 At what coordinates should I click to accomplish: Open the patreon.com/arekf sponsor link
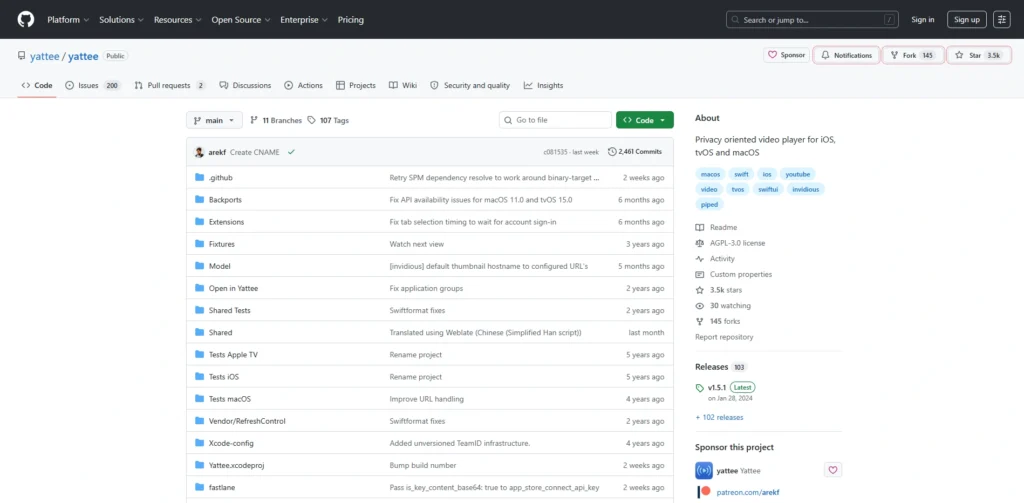pyautogui.click(x=748, y=493)
